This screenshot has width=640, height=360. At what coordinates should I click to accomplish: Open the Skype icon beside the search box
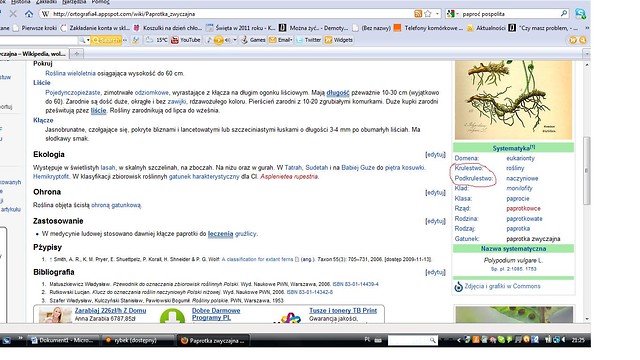580,13
